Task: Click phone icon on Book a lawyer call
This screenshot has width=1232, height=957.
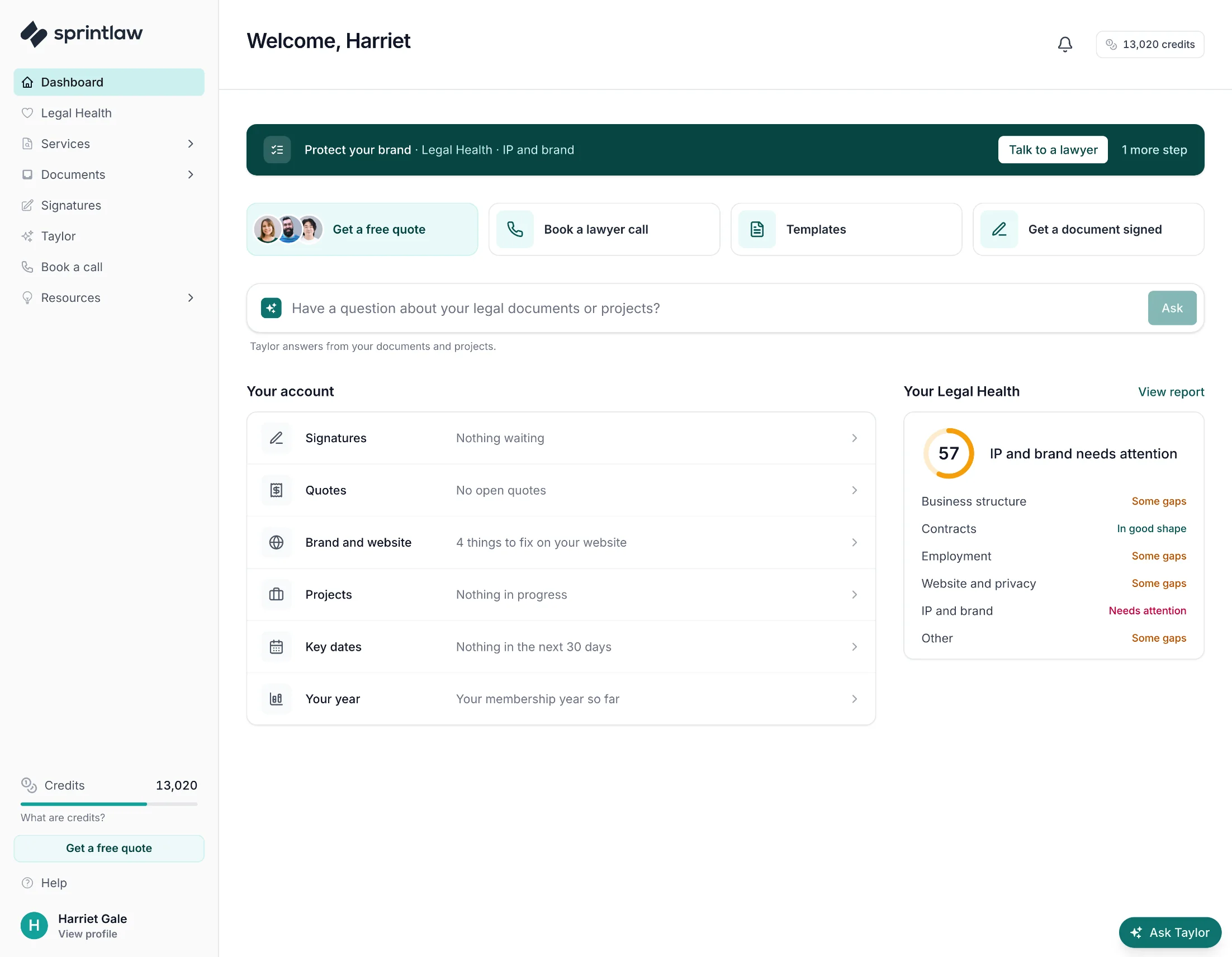Action: 514,229
